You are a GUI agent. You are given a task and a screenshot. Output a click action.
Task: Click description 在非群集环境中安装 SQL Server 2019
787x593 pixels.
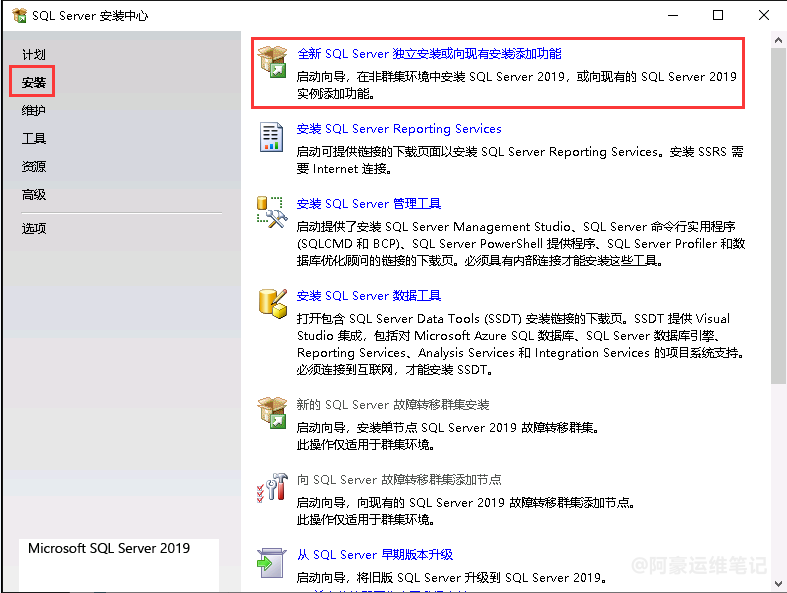pos(517,85)
